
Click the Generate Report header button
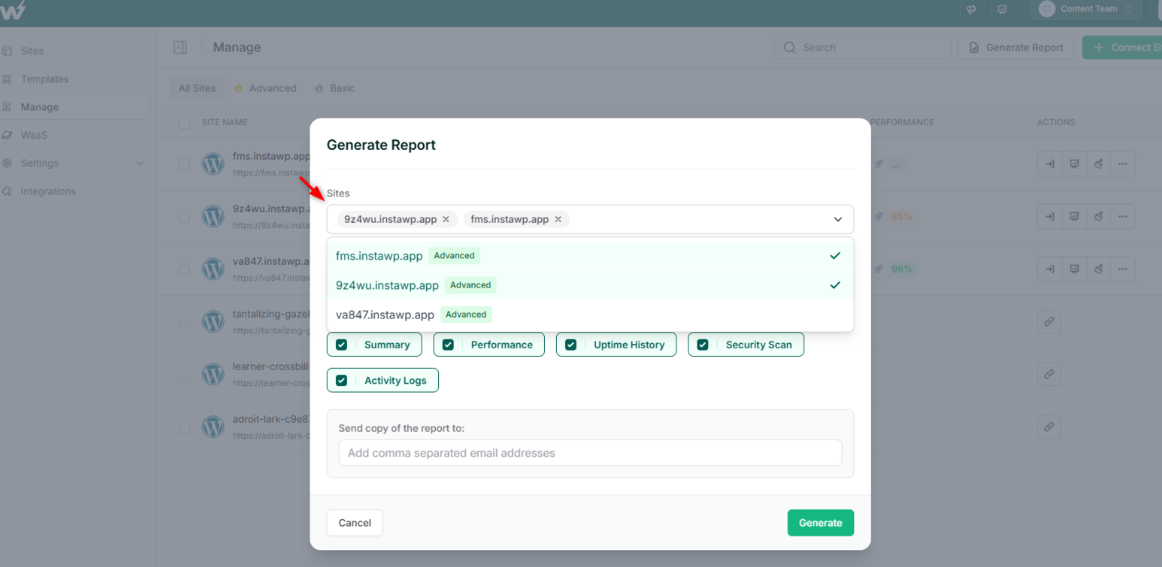pyautogui.click(x=1015, y=47)
